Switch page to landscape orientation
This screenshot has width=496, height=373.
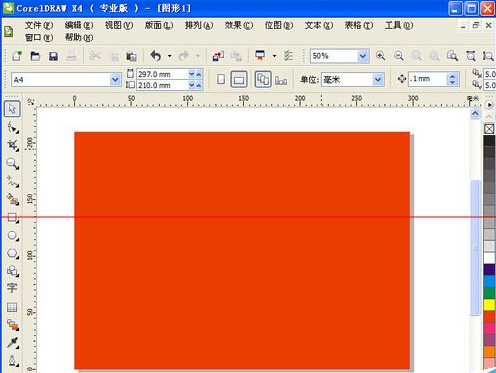click(x=239, y=79)
